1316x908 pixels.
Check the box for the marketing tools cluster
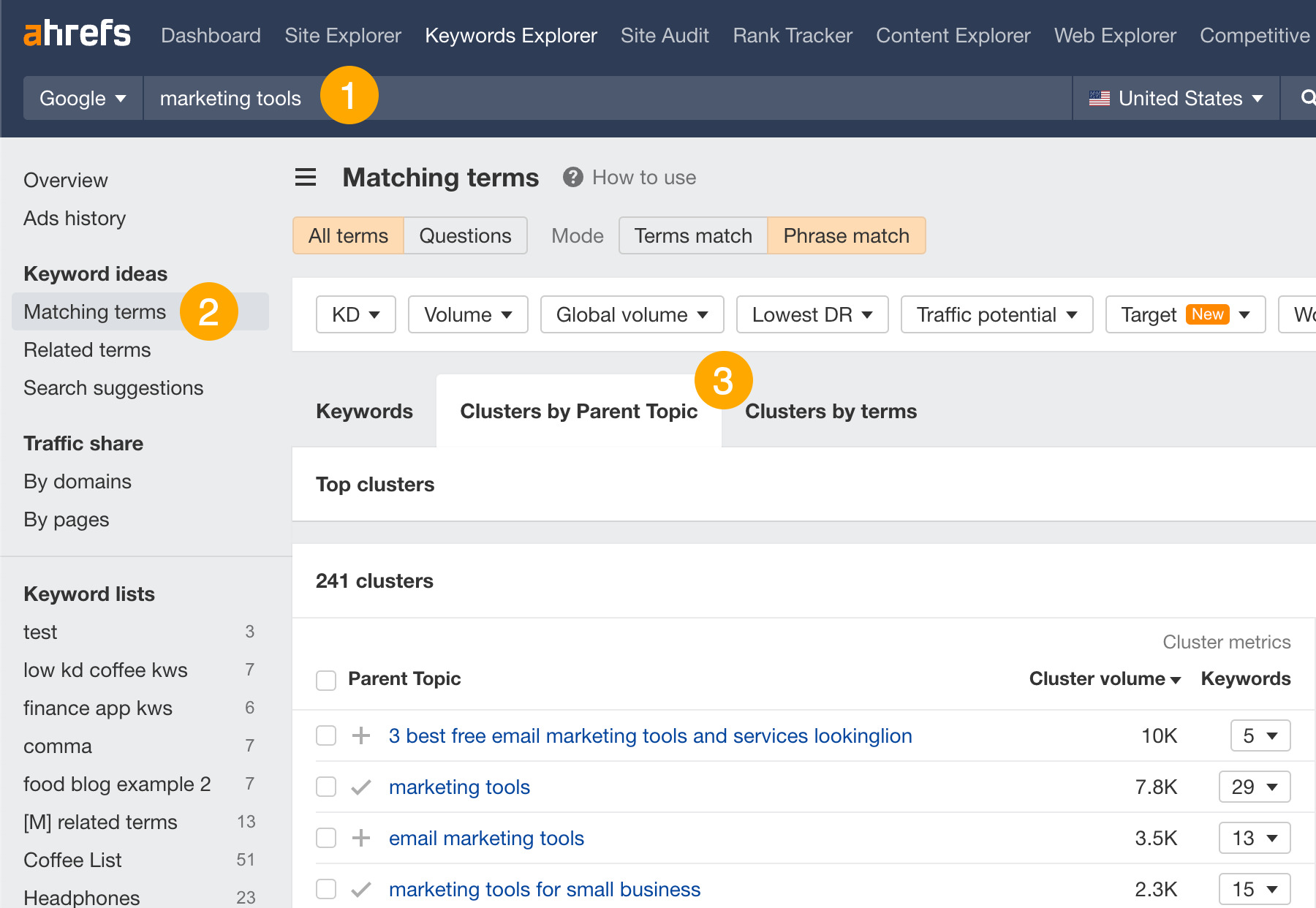[326, 787]
